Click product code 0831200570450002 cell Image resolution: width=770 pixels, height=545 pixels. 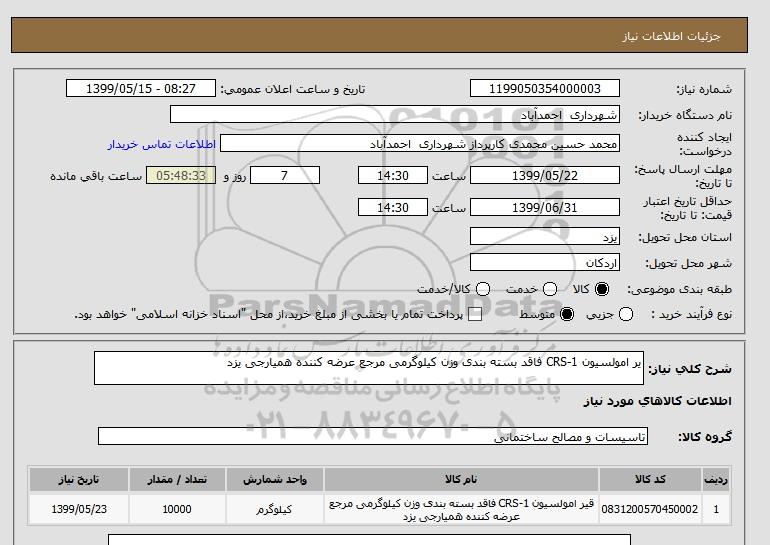(650, 509)
